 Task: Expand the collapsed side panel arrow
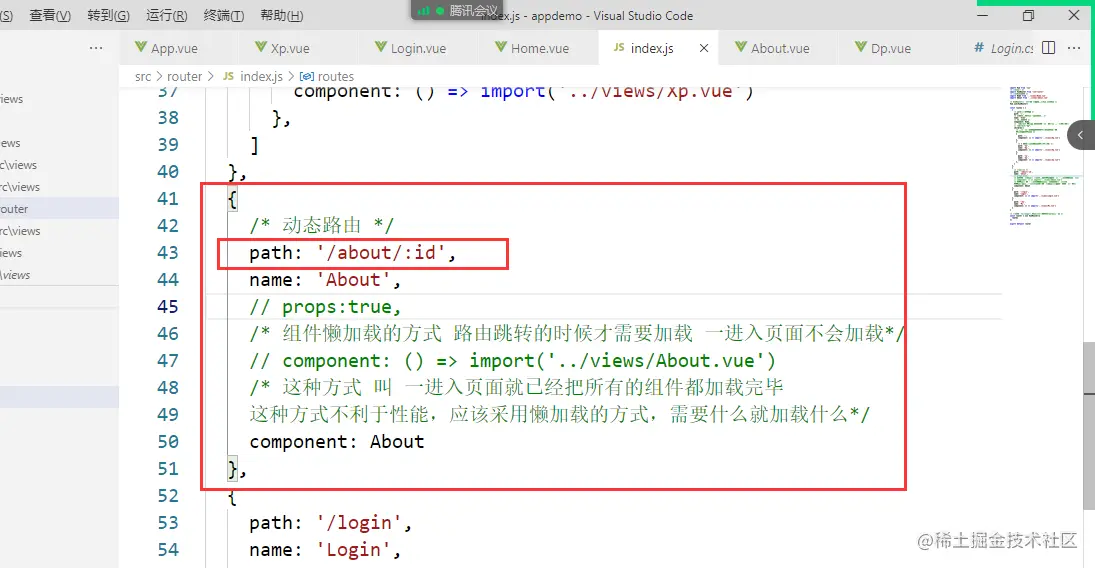pyautogui.click(x=1080, y=135)
